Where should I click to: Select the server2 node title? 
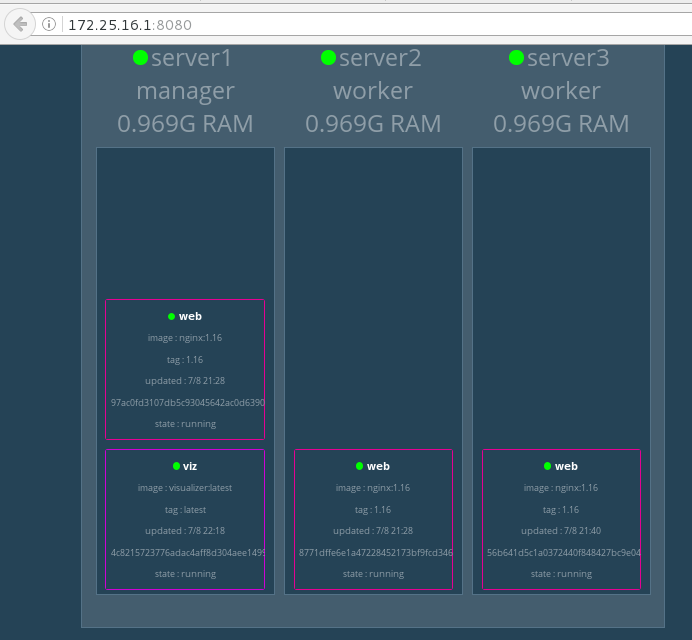click(x=380, y=58)
